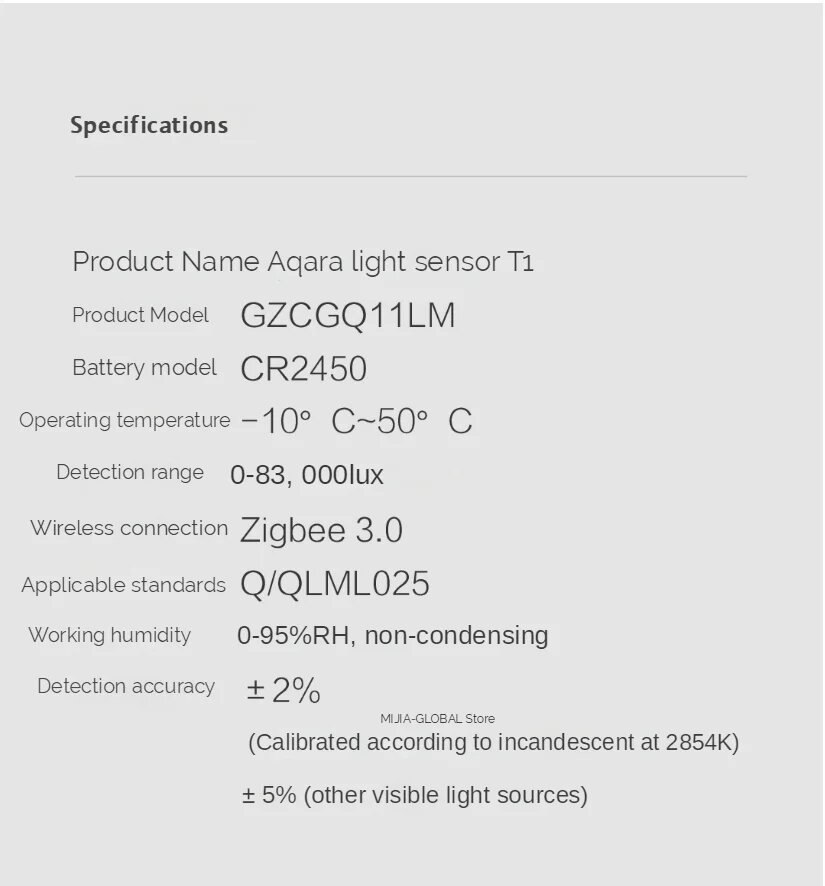Select the 0-83, 000lux value

coord(307,475)
